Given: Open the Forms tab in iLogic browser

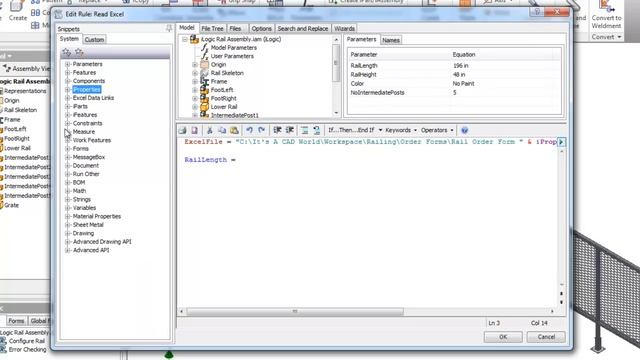Looking at the screenshot, I should (16, 321).
